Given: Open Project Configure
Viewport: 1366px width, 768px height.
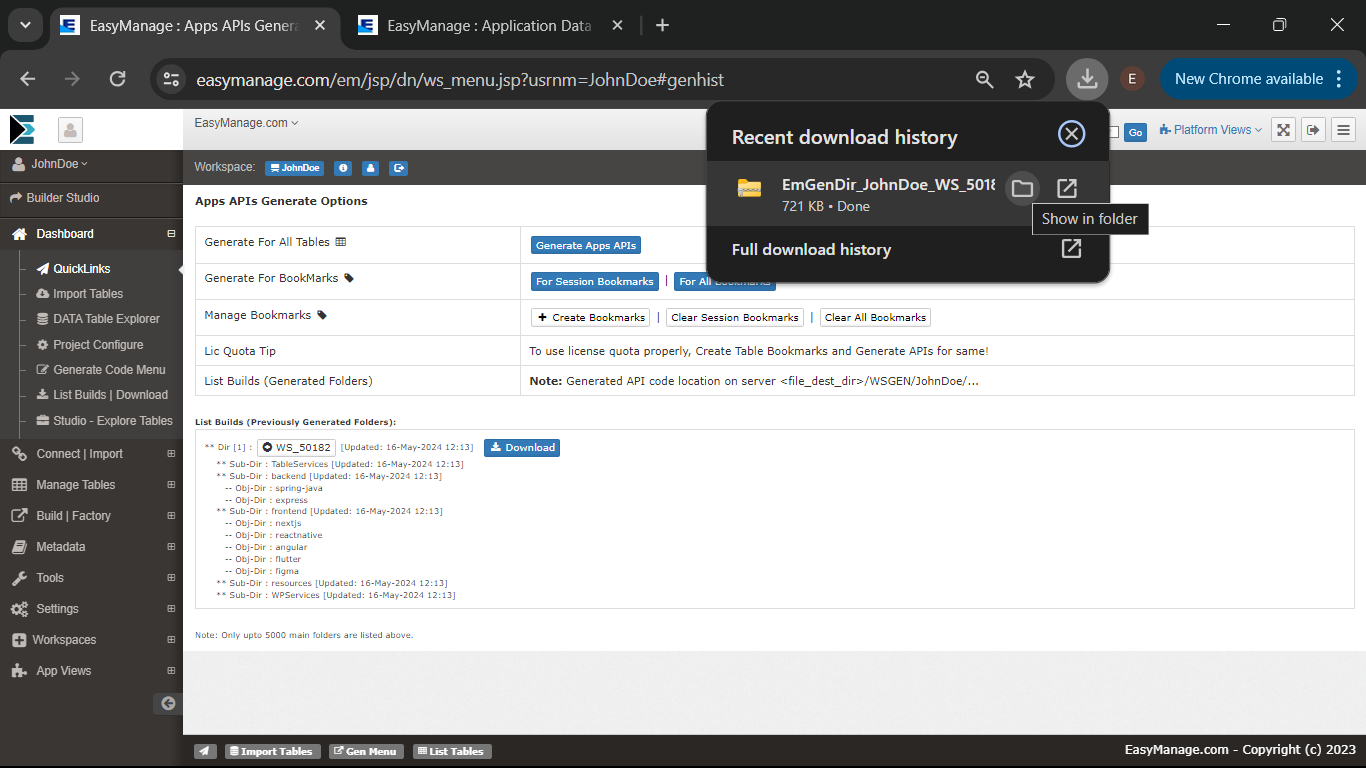Looking at the screenshot, I should coord(90,344).
